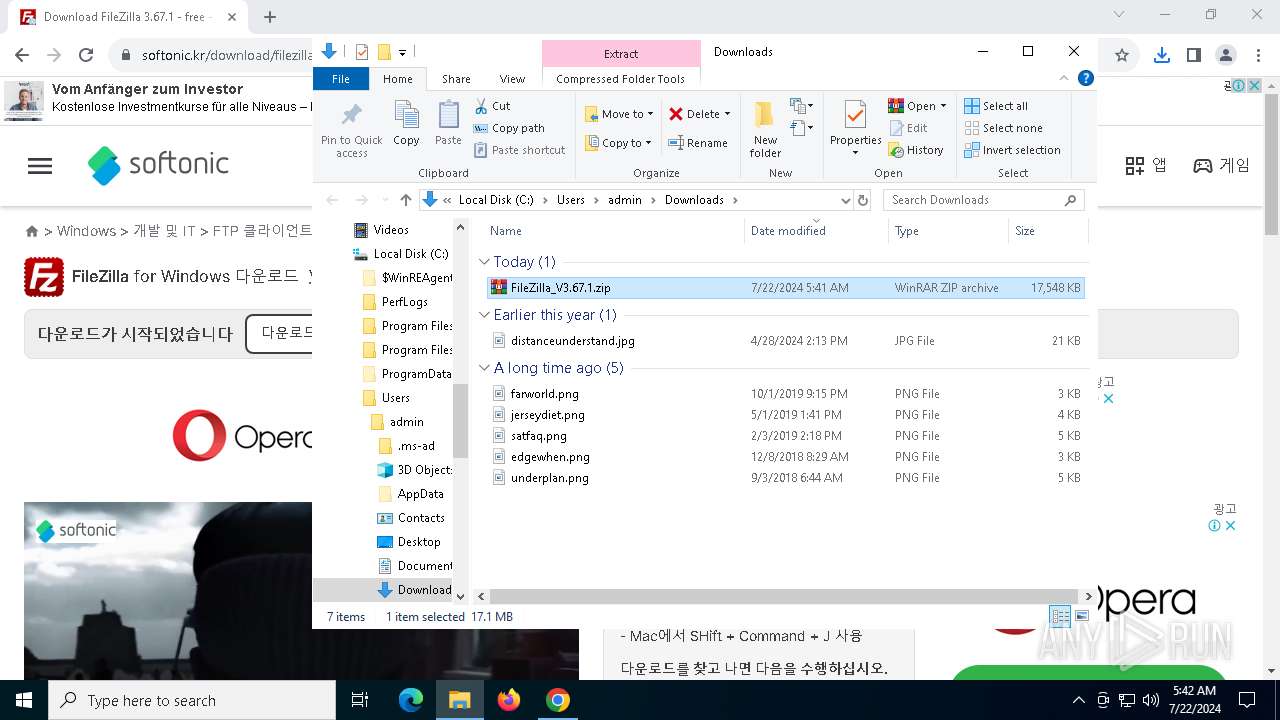Sort by Size column header
Viewport: 1280px width, 720px height.
click(x=1047, y=231)
